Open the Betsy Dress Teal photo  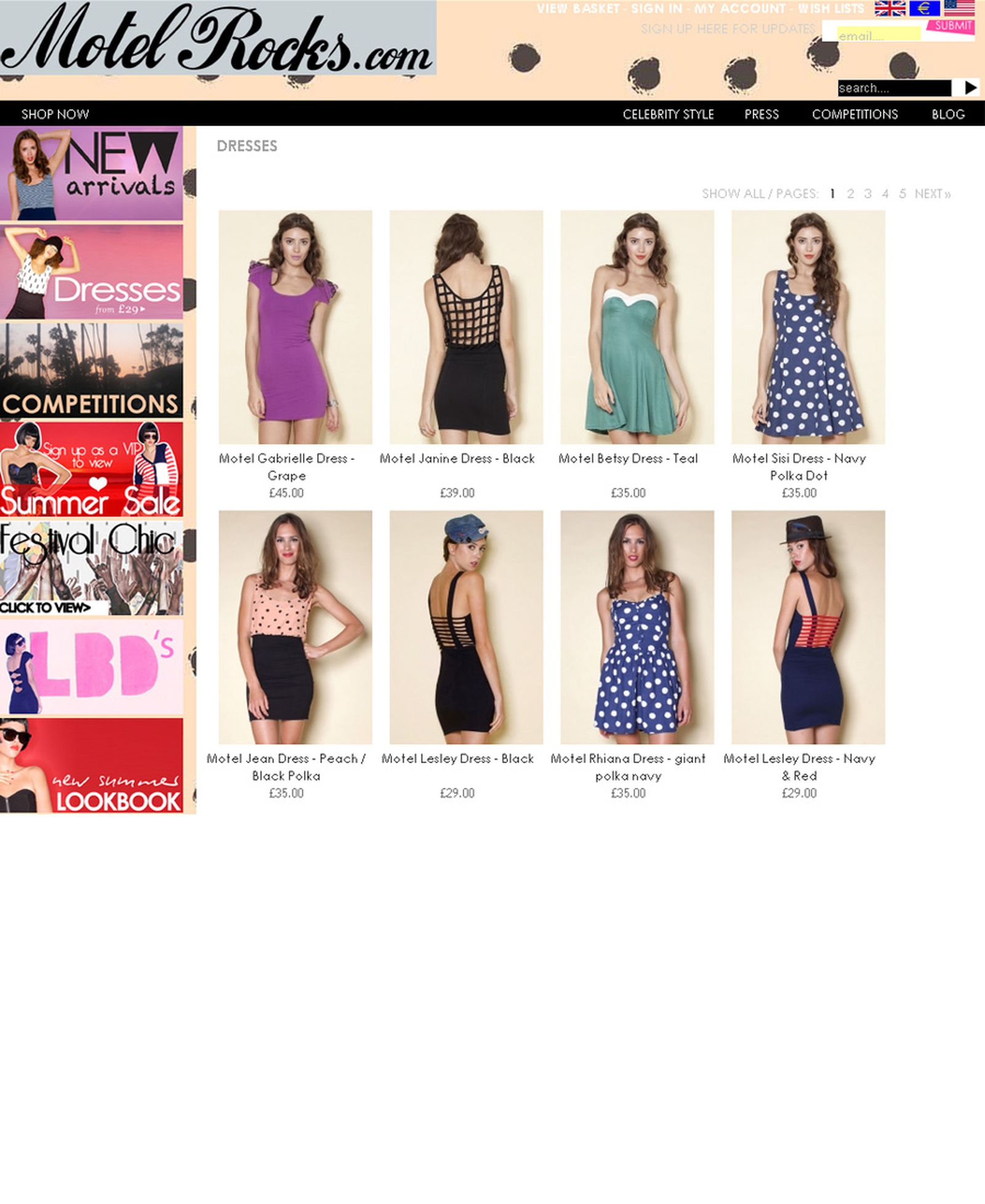click(x=637, y=327)
